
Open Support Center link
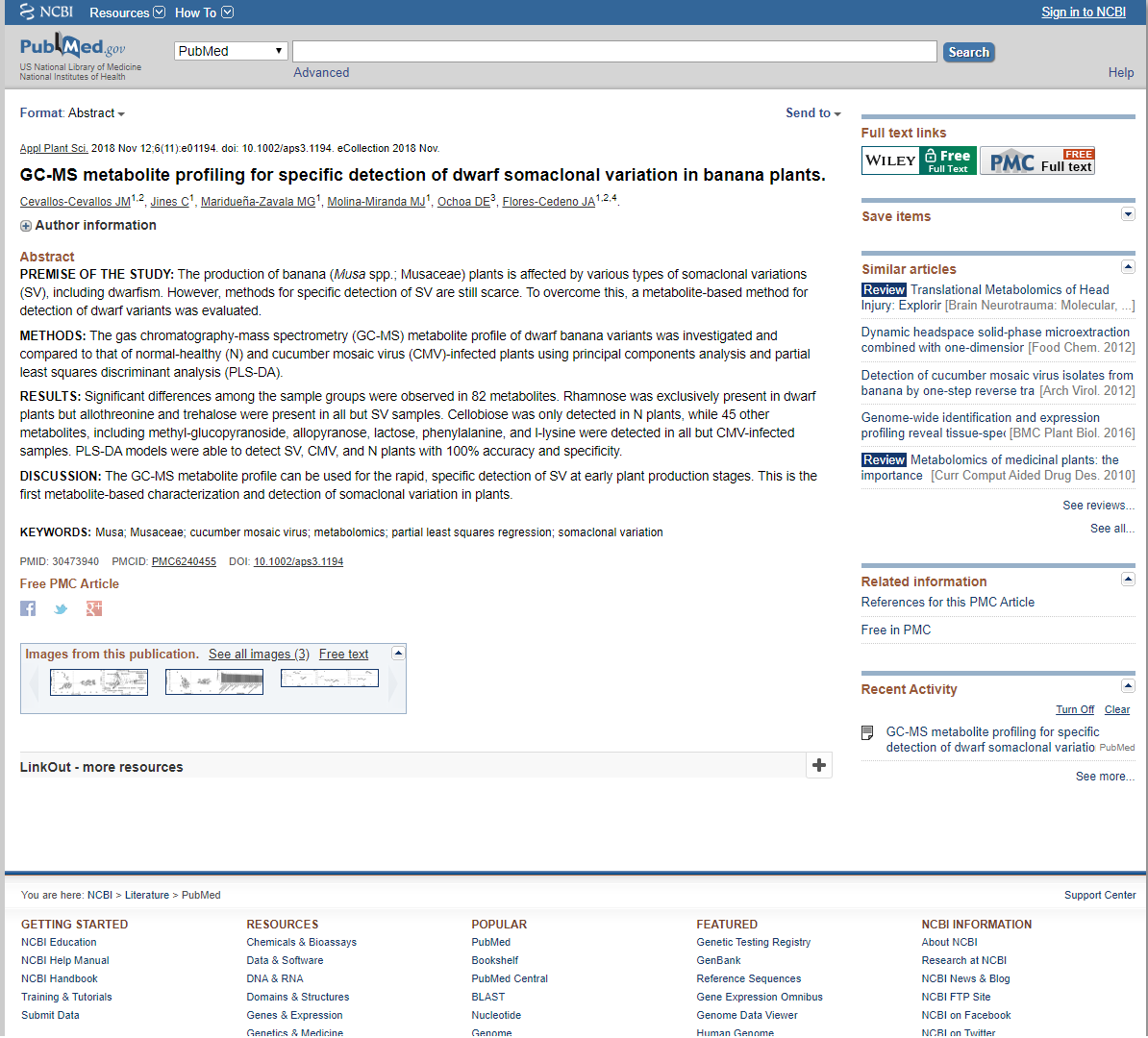click(x=1100, y=895)
